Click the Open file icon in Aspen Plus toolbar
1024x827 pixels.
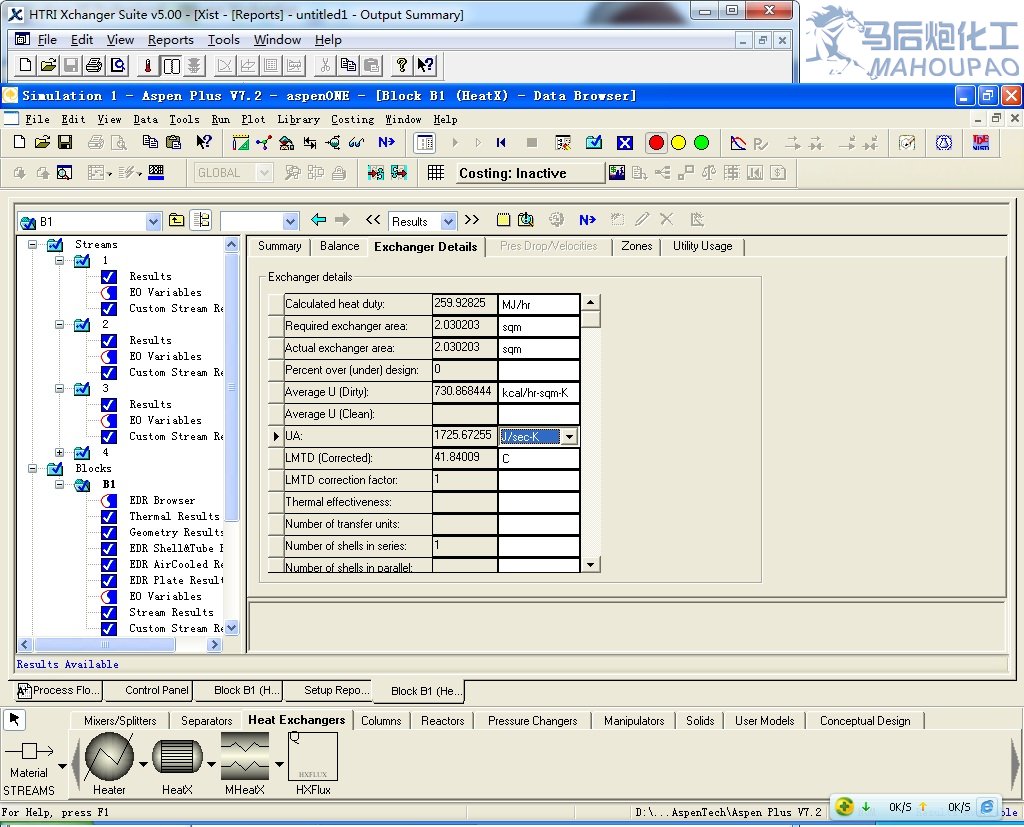tap(42, 142)
